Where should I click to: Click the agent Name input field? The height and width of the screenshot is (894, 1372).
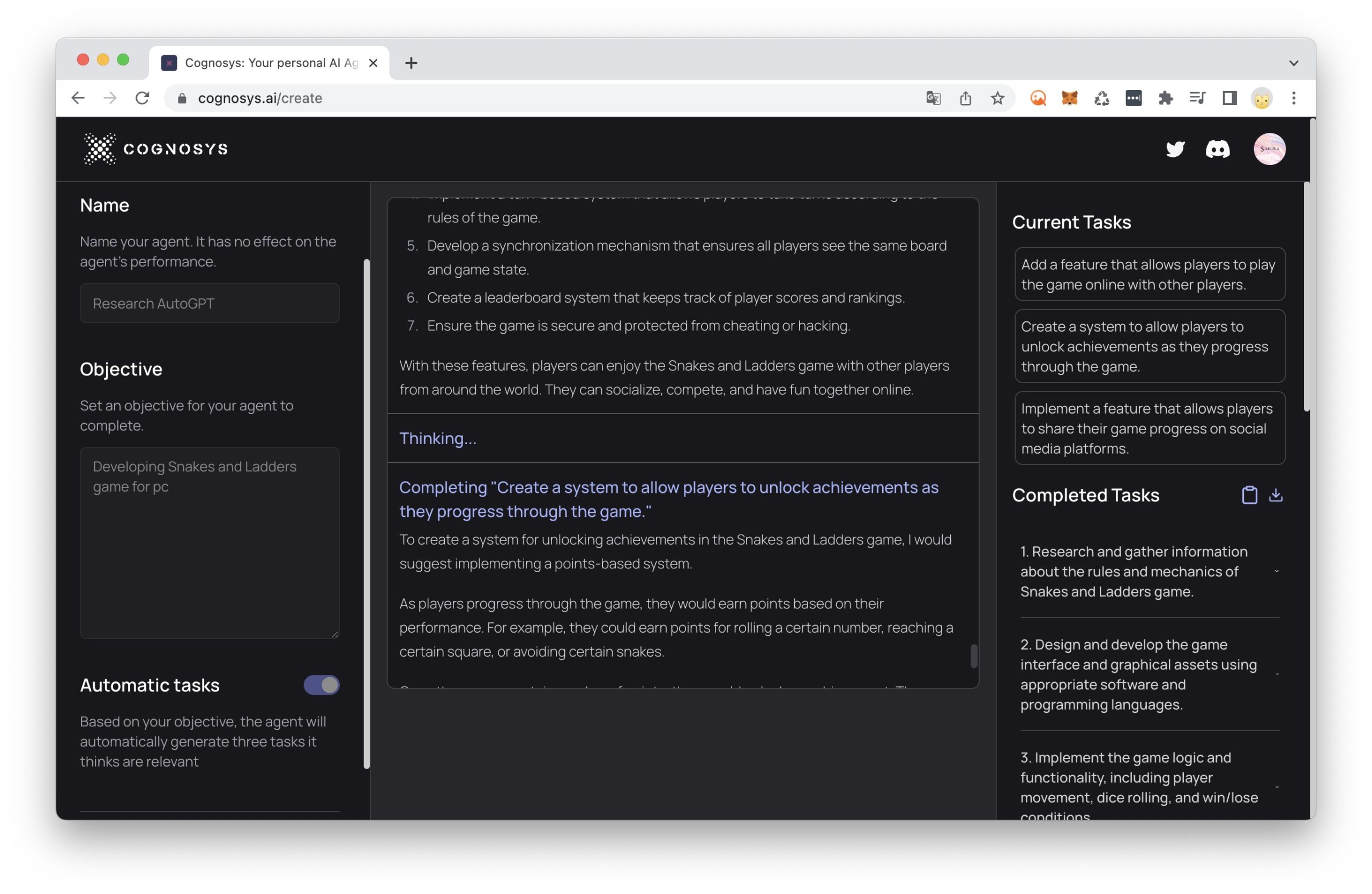click(x=209, y=303)
